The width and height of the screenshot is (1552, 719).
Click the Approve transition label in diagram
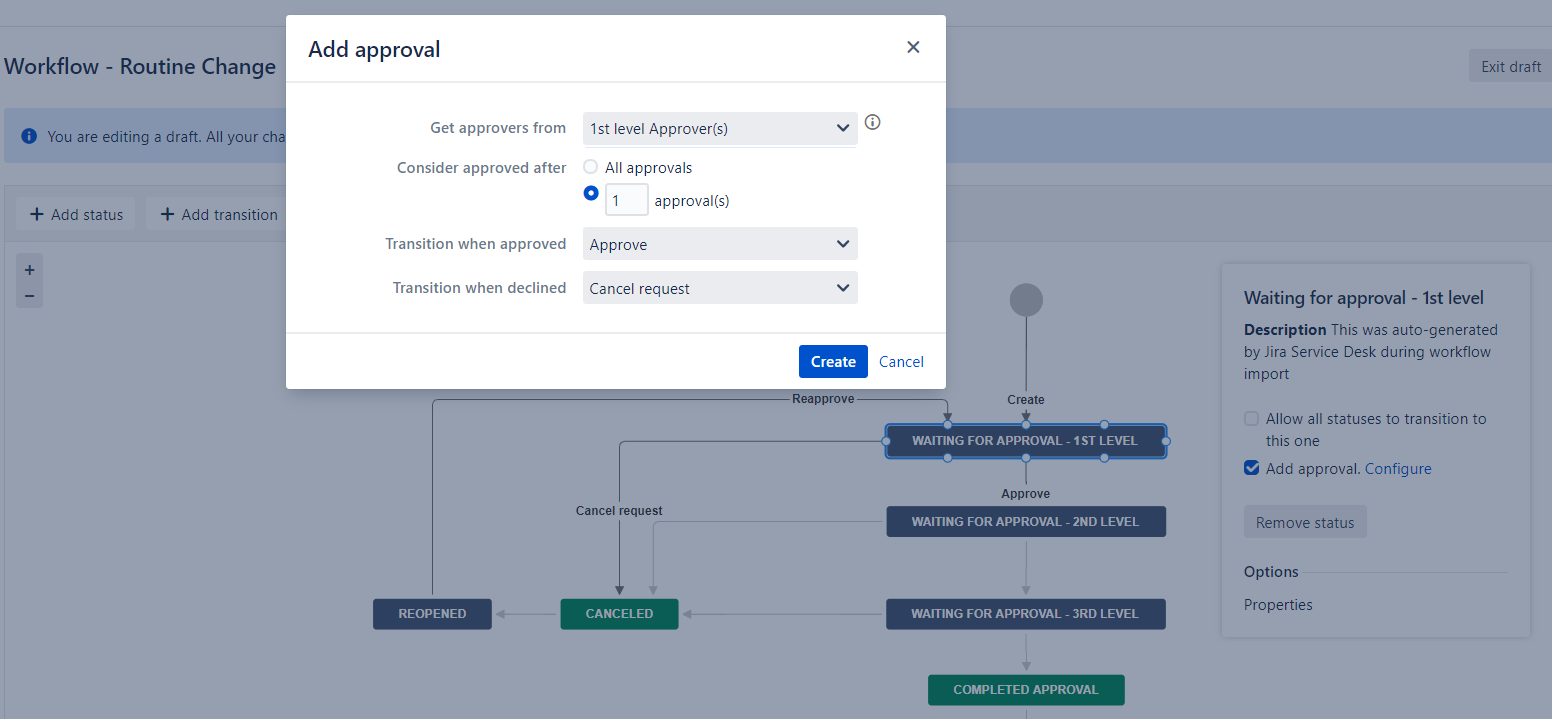(x=1026, y=493)
